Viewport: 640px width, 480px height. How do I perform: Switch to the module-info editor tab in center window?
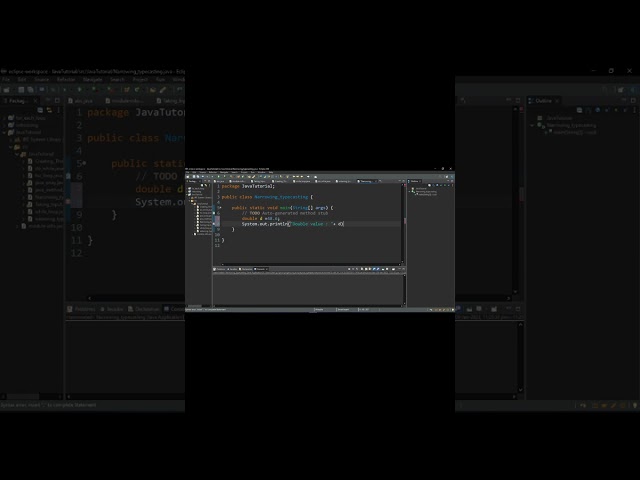pyautogui.click(x=237, y=181)
